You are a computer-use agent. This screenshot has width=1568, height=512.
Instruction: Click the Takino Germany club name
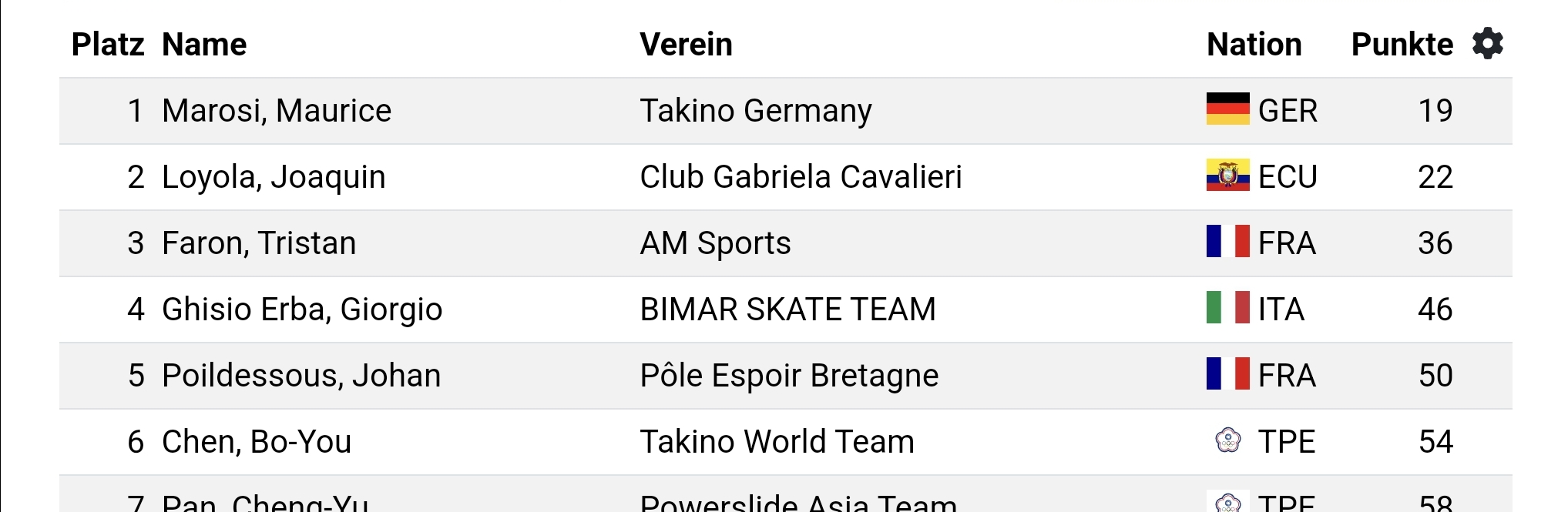point(755,111)
